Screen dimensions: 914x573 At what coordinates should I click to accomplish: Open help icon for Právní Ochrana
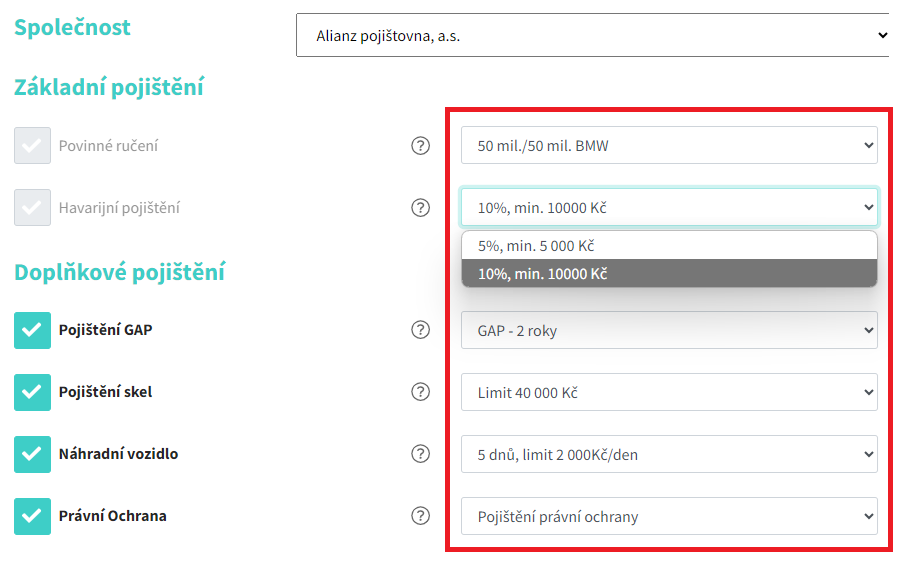[x=420, y=516]
